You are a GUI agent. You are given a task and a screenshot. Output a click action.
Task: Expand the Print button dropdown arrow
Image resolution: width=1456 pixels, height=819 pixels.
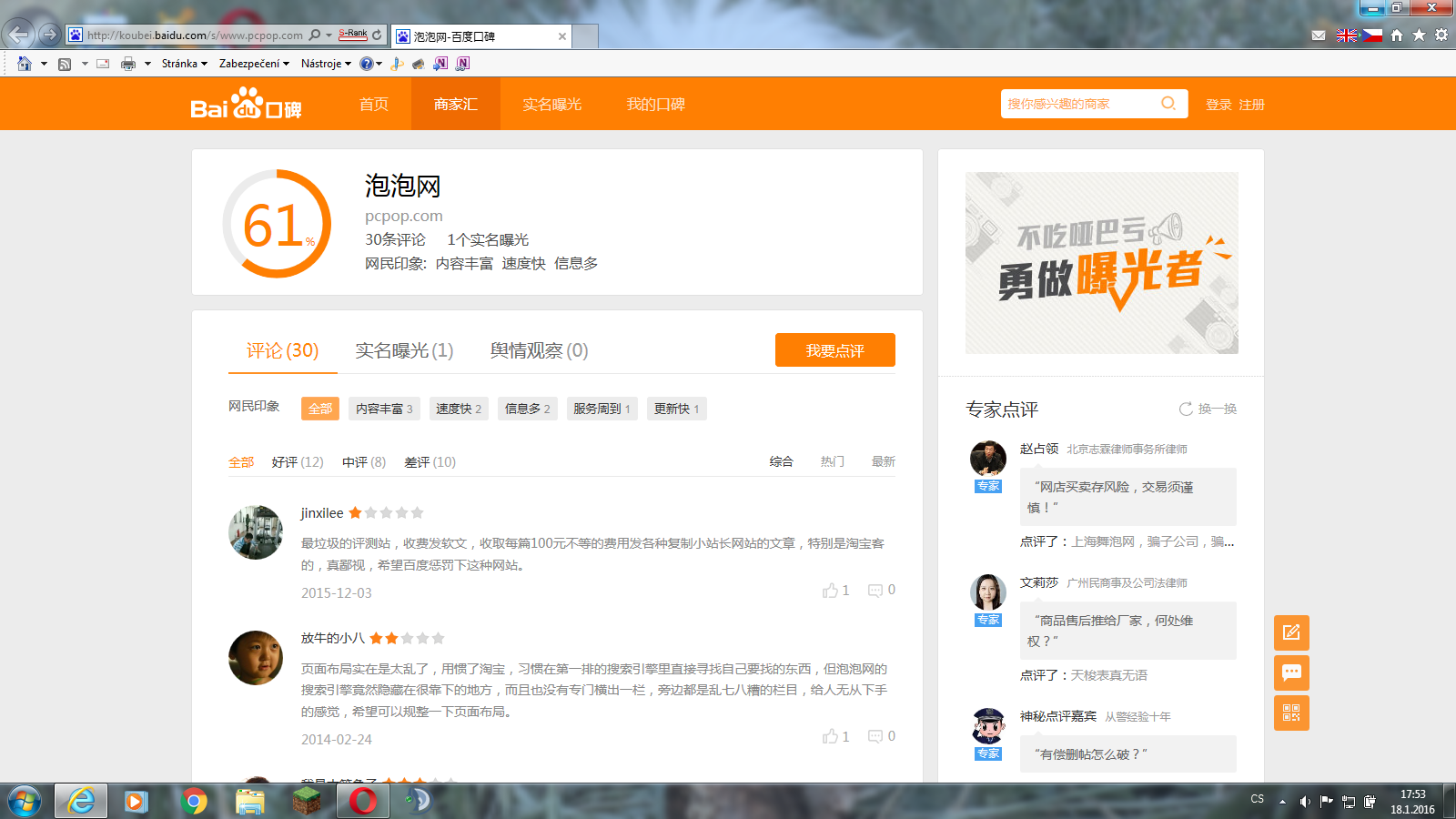tap(147, 64)
